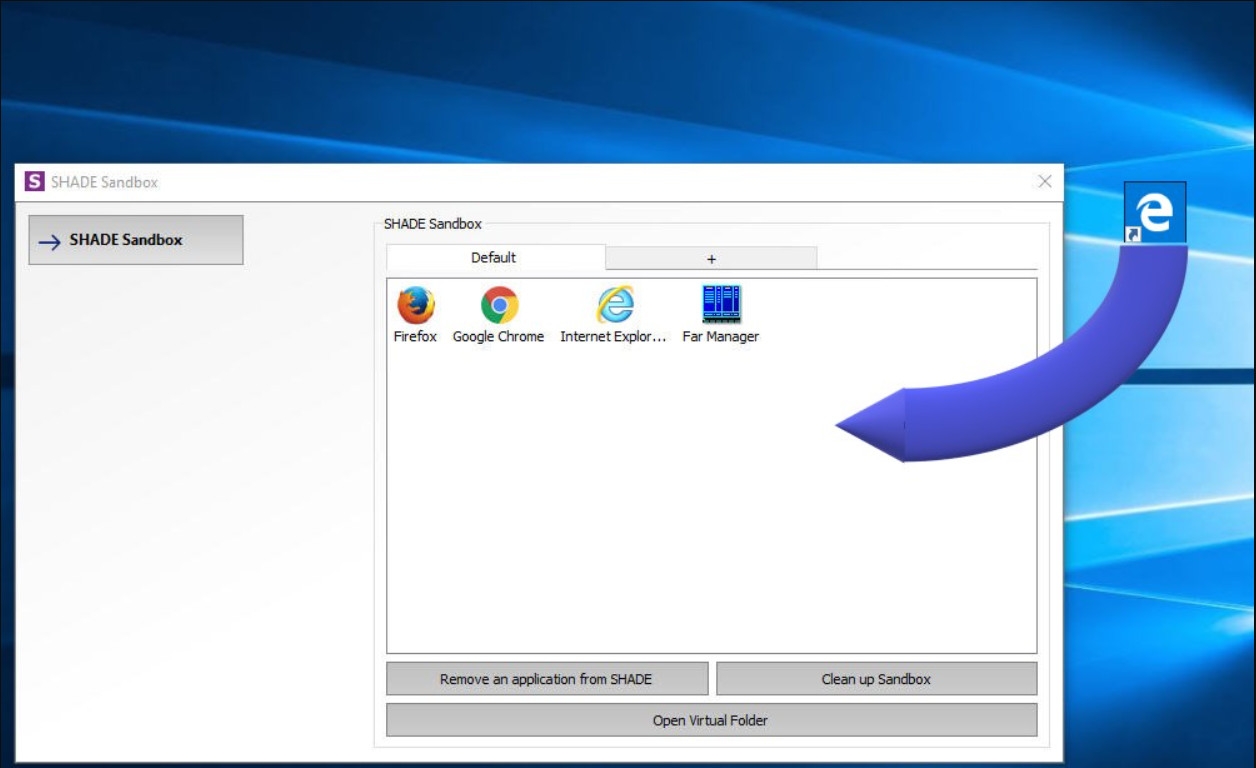
Task: Close the SHADE Sandbox window
Action: (1044, 182)
